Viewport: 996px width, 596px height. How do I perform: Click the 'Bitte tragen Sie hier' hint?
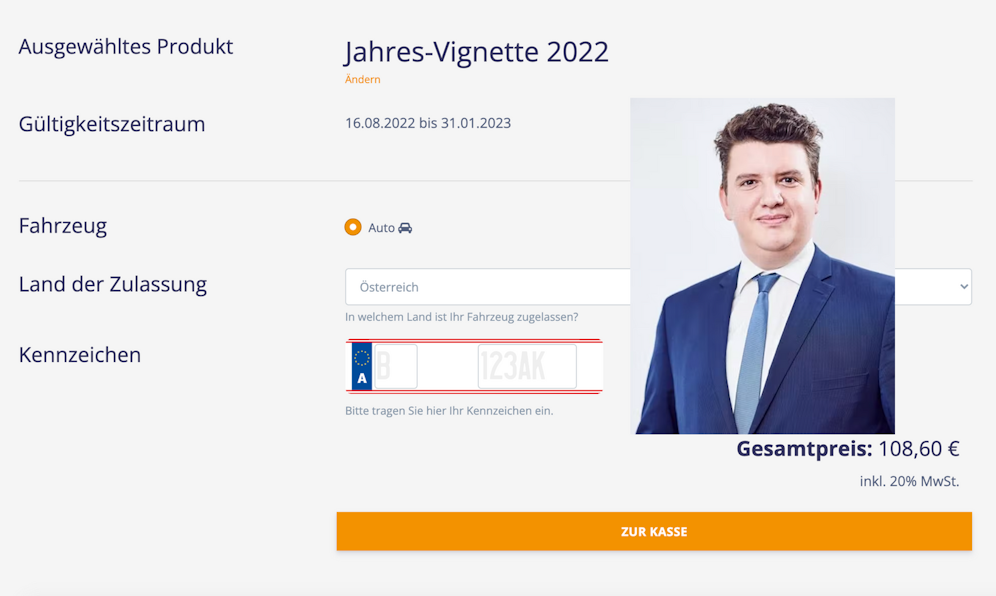(x=449, y=411)
